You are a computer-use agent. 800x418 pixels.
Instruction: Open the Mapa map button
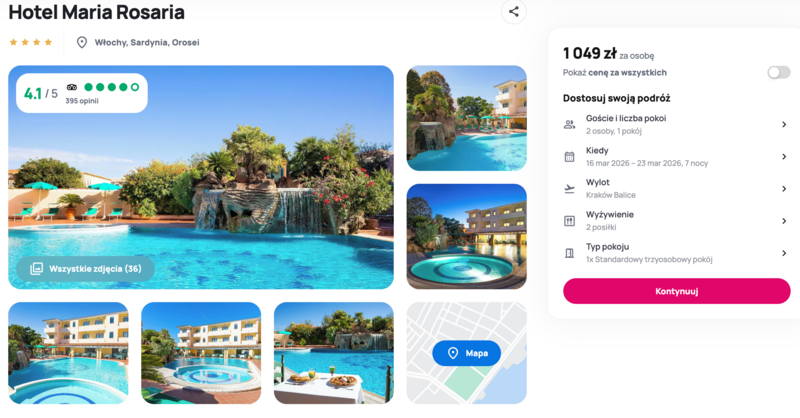click(466, 353)
